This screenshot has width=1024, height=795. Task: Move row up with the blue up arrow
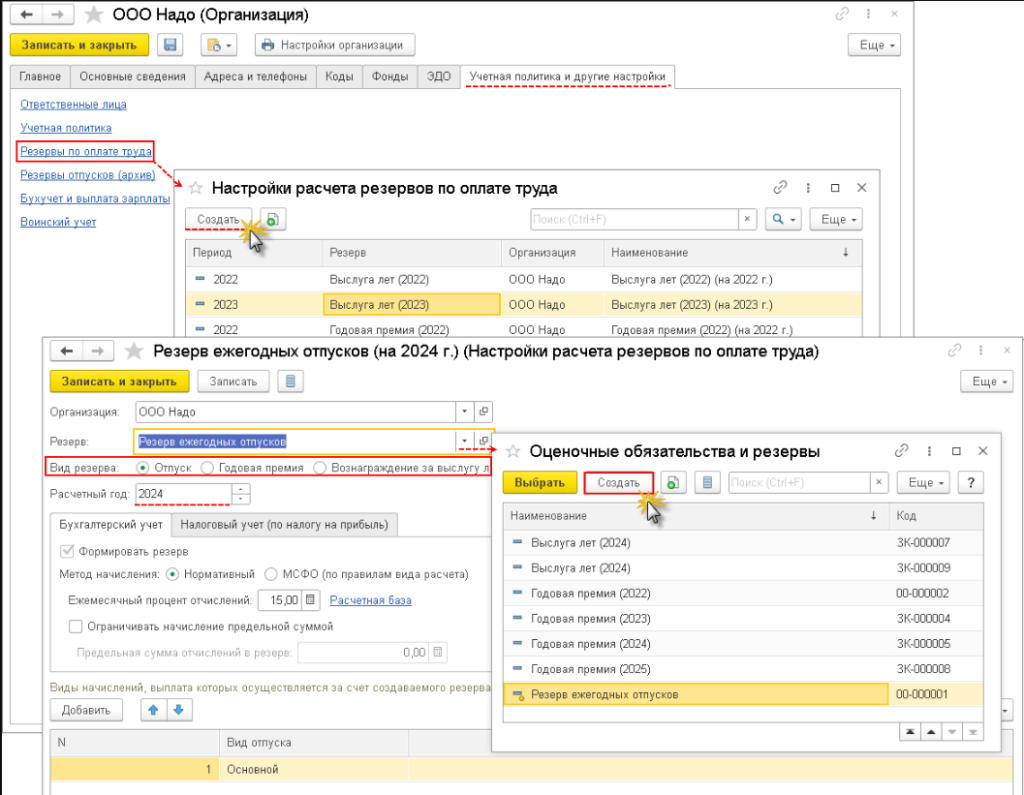155,709
